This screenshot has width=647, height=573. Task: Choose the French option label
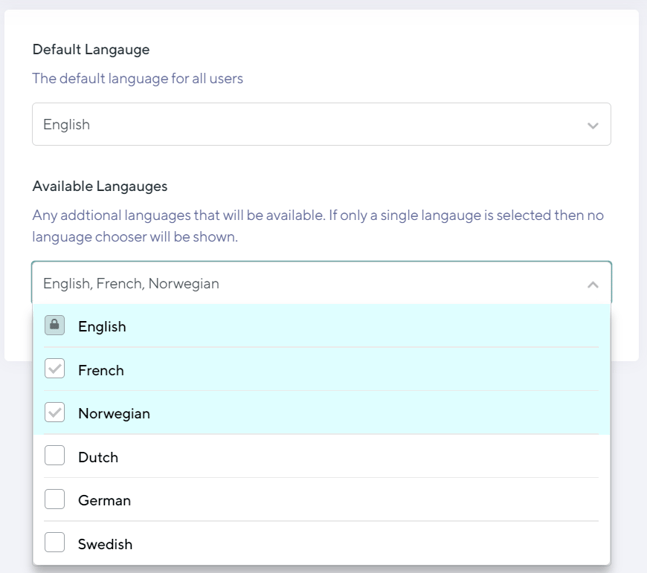tap(101, 370)
